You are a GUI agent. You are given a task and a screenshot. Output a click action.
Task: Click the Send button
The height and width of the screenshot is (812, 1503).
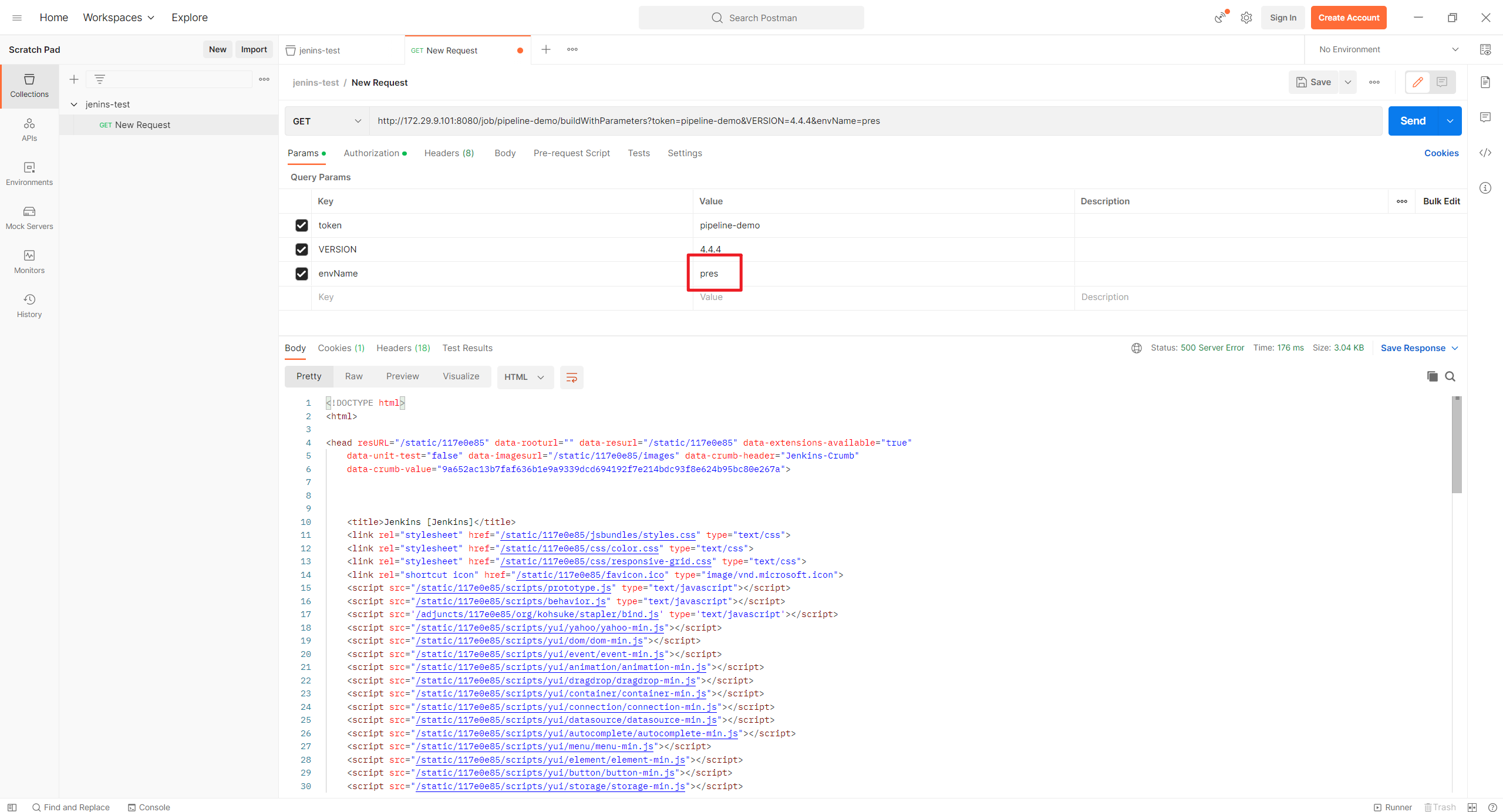pyautogui.click(x=1413, y=121)
